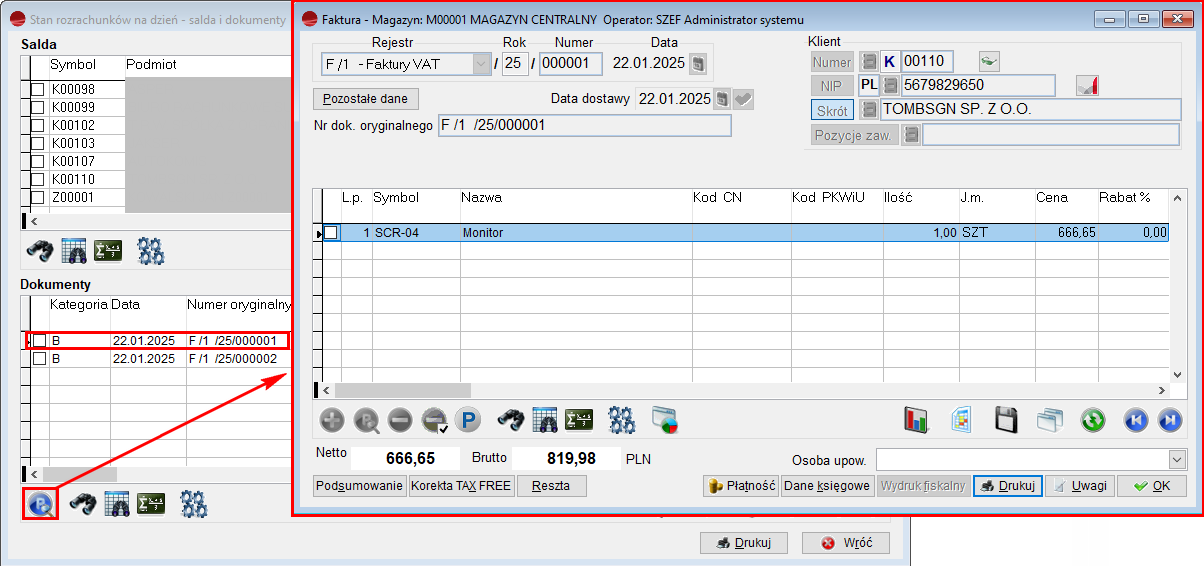
Task: Open the Osoba upow. dropdown list
Action: click(x=1176, y=459)
